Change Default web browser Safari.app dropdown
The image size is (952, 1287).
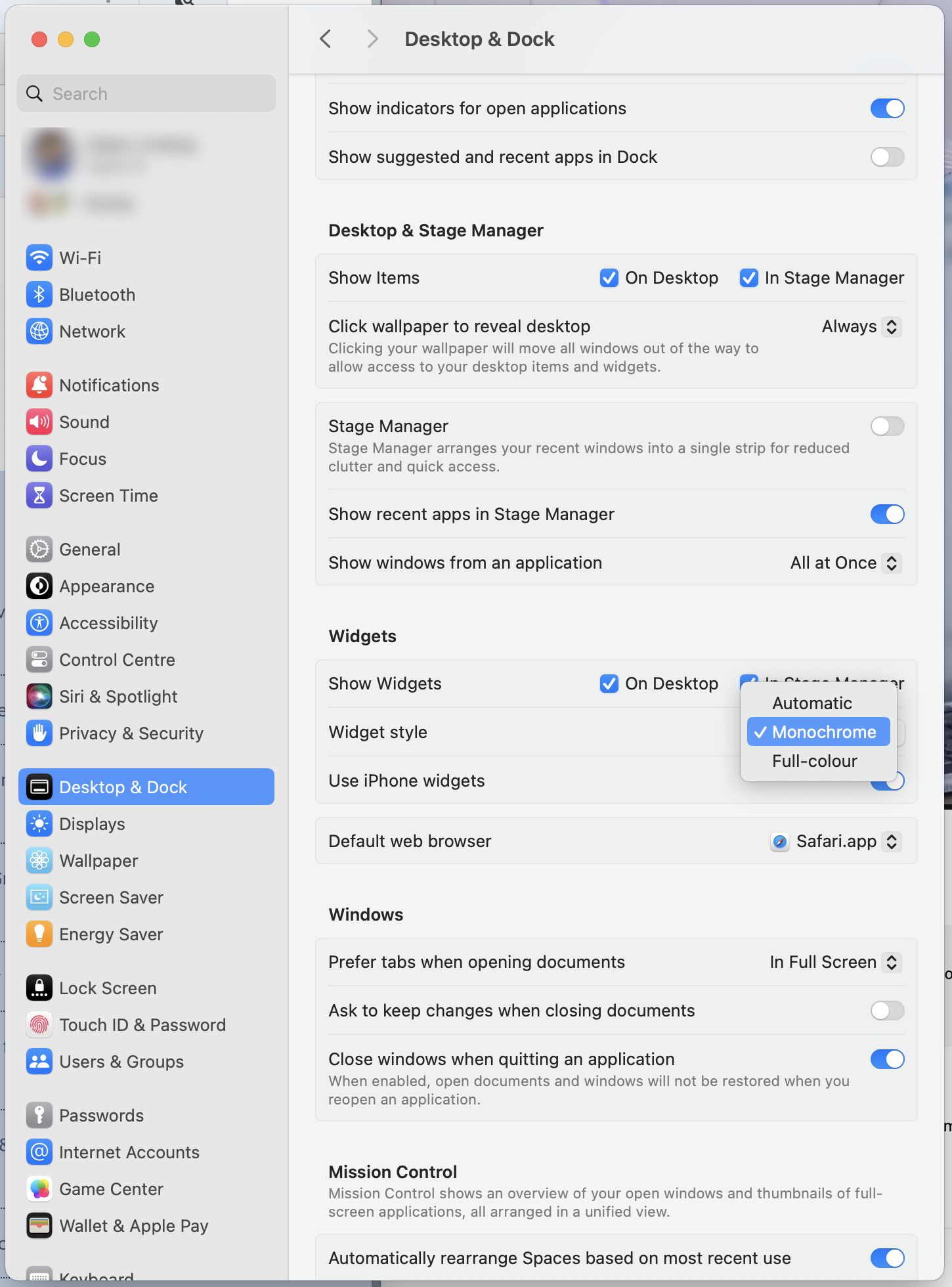click(836, 841)
